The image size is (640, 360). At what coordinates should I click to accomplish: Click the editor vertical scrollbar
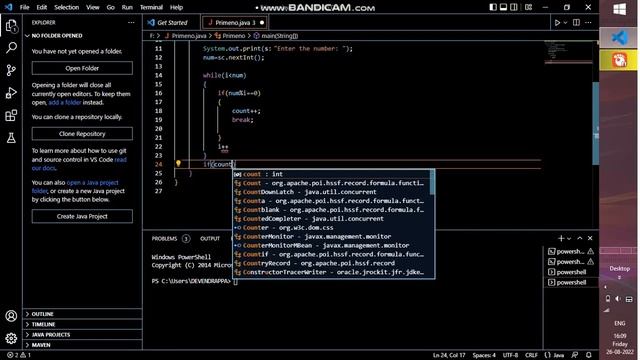click(596, 122)
